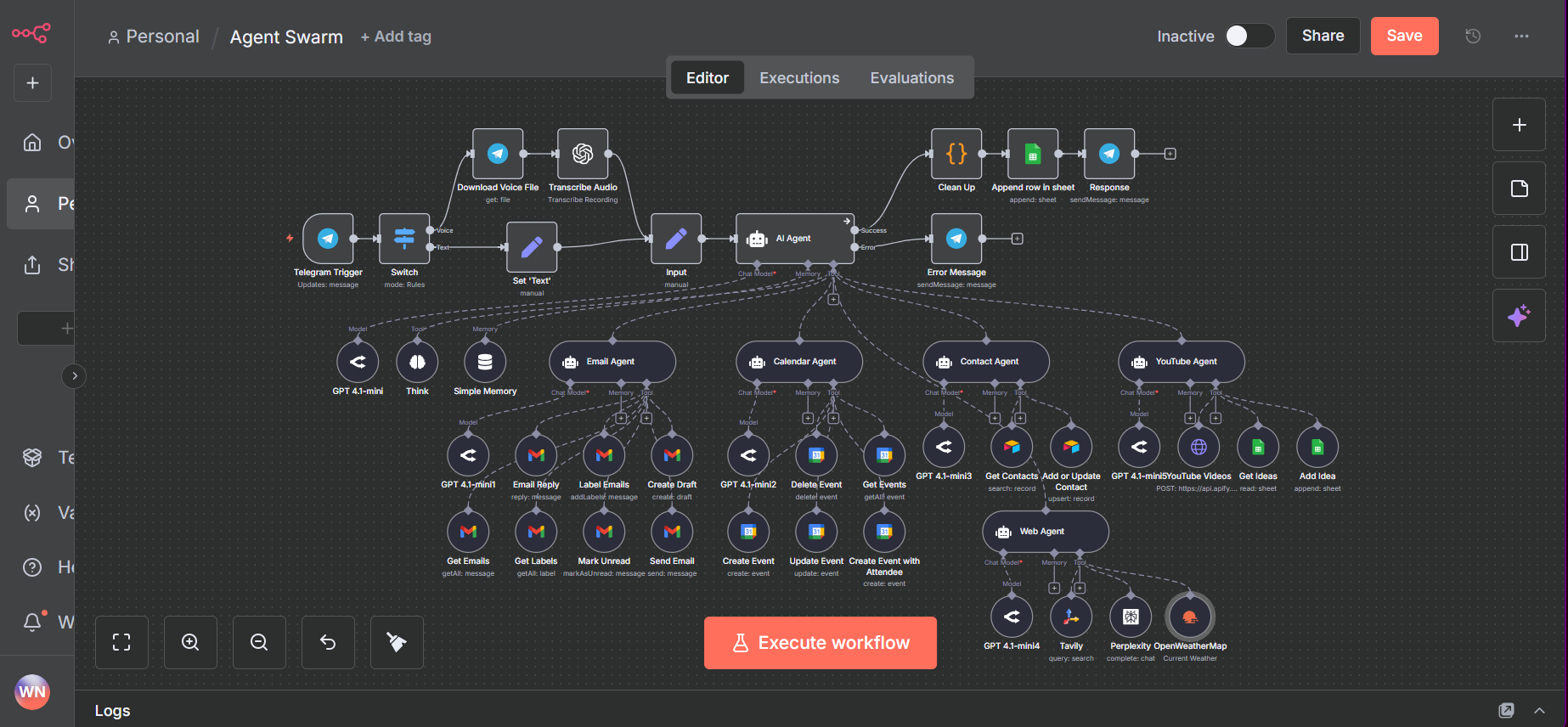Open the Create Event calendar node
Viewport: 1568px width, 727px height.
[748, 532]
